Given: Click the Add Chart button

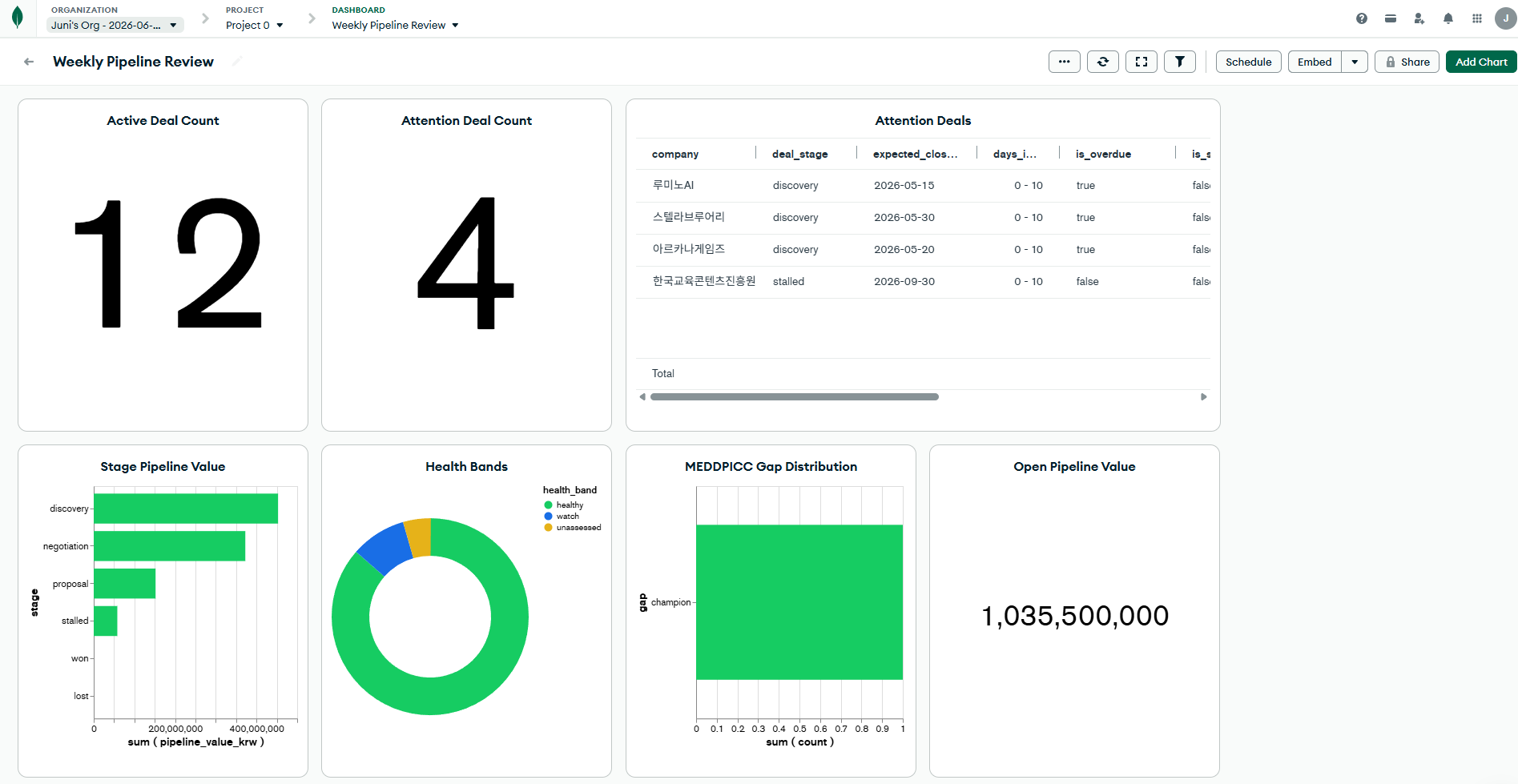Looking at the screenshot, I should [x=1481, y=62].
